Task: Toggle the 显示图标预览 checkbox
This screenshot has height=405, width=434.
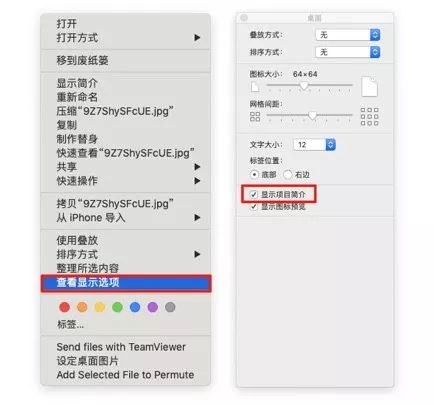Action: pos(254,207)
